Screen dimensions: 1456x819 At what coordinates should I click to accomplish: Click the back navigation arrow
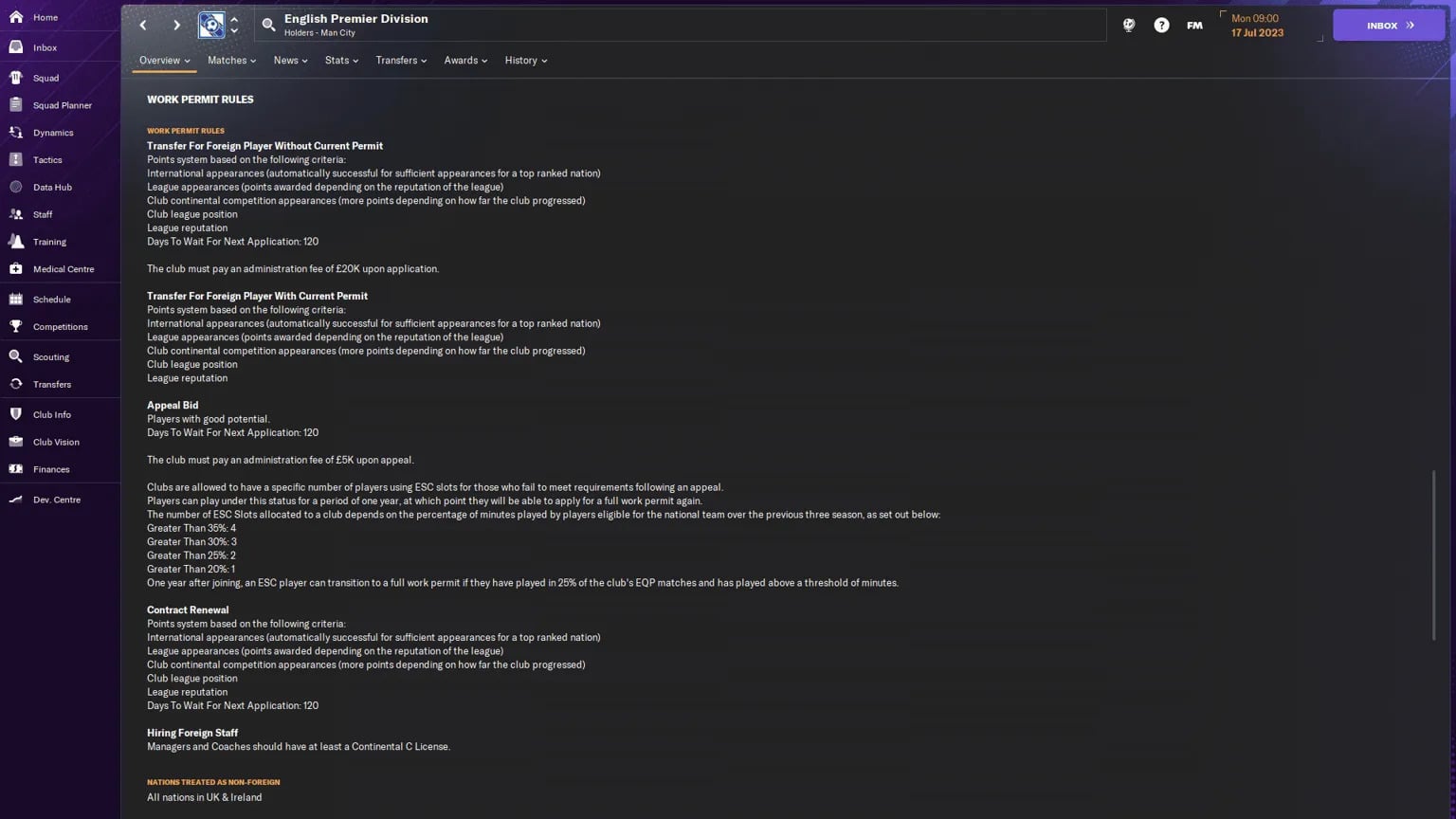pyautogui.click(x=143, y=26)
